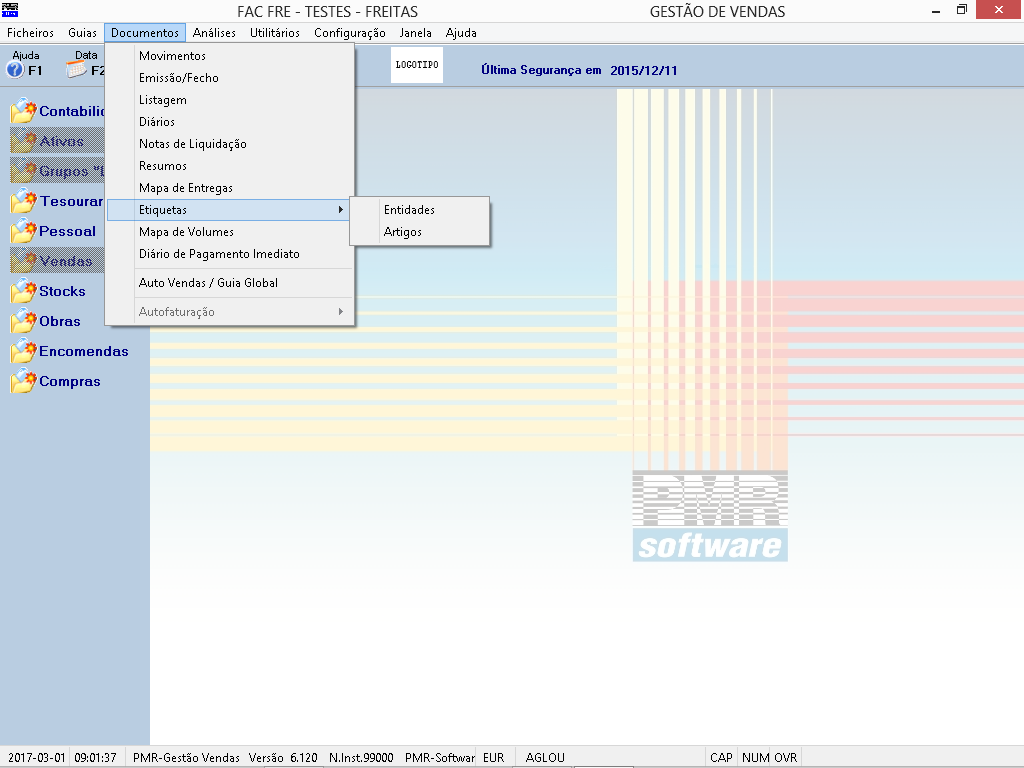Screen dimensions: 1024x768
Task: Open the Compras folder icon
Action: 23,382
